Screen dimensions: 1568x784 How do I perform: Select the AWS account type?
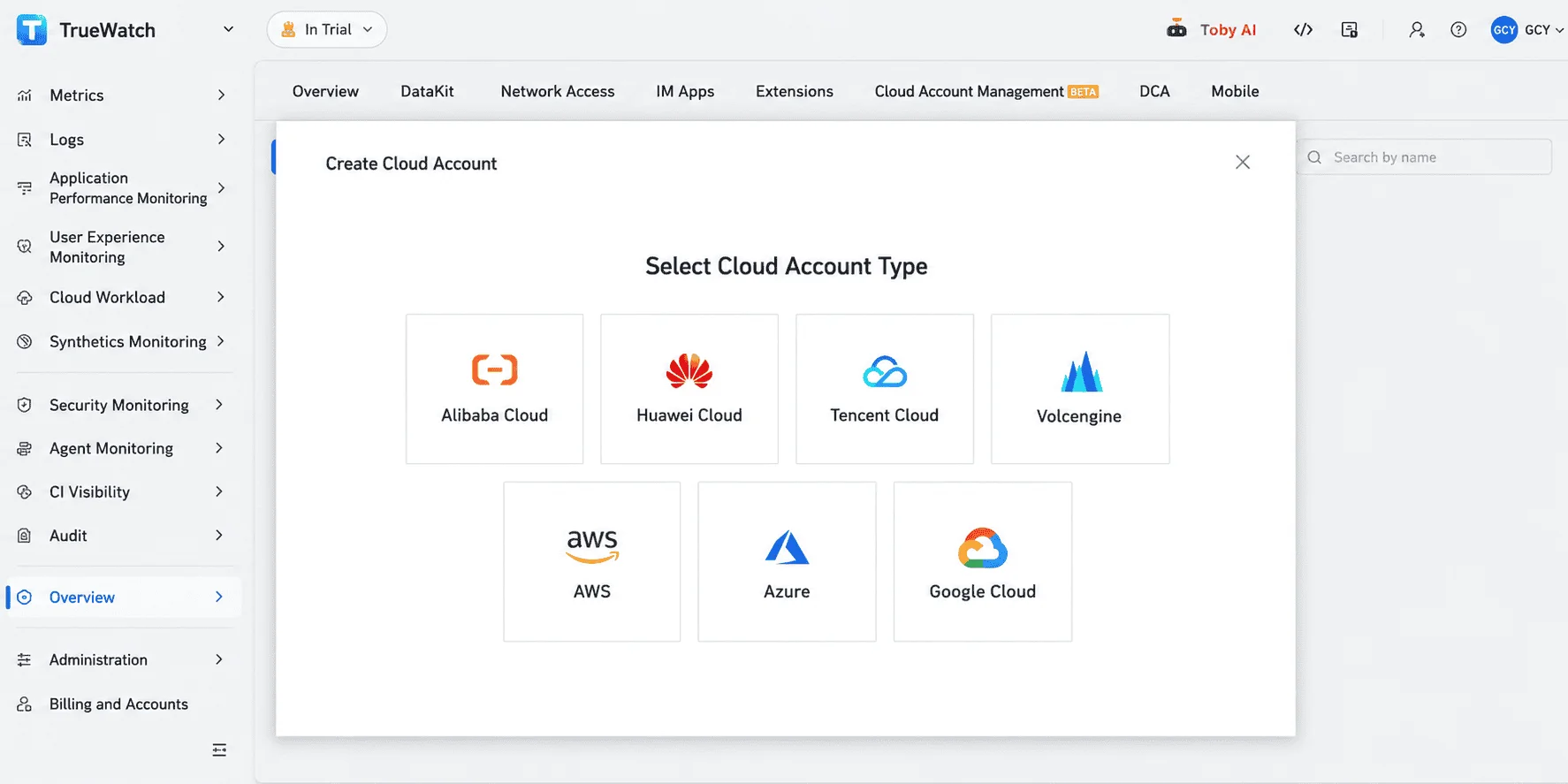click(x=592, y=561)
